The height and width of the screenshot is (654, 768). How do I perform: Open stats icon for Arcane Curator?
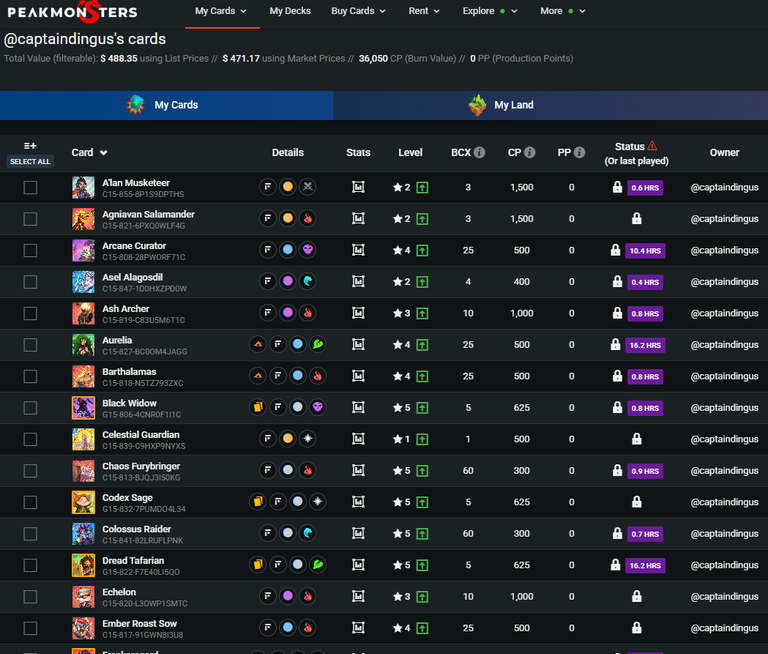click(x=358, y=250)
